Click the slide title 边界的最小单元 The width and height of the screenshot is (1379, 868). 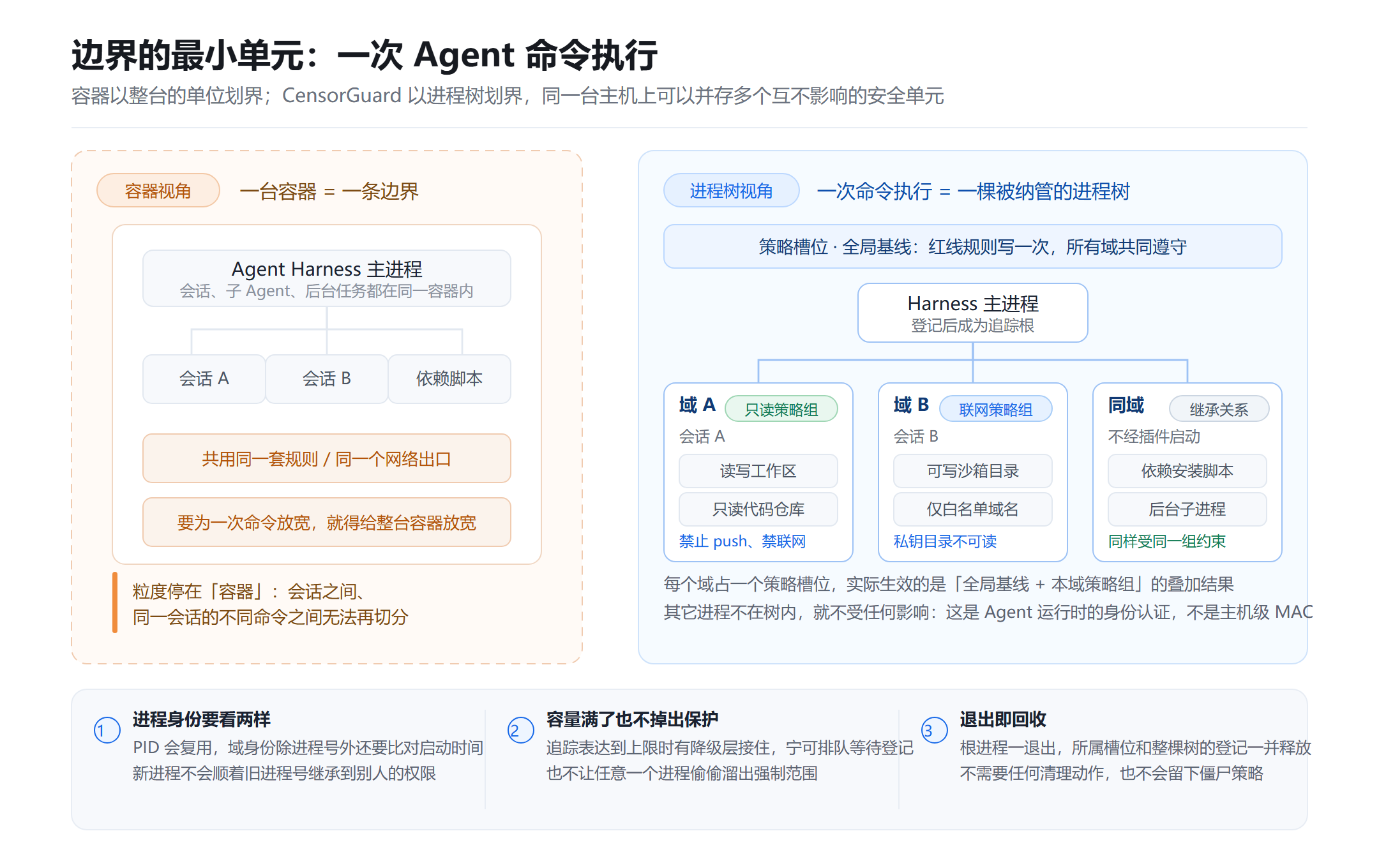coord(365,55)
